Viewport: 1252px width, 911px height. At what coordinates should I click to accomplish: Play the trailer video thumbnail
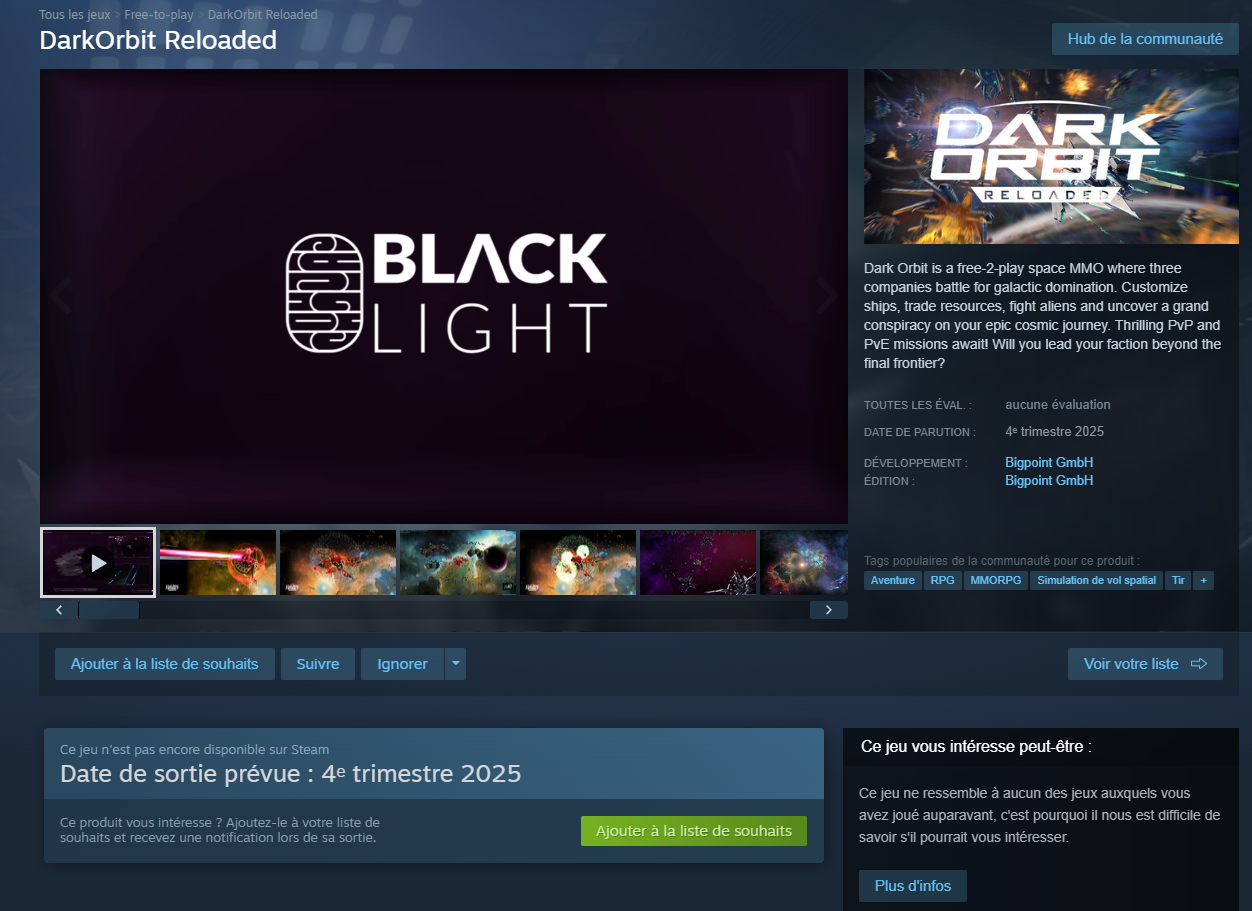pos(98,562)
